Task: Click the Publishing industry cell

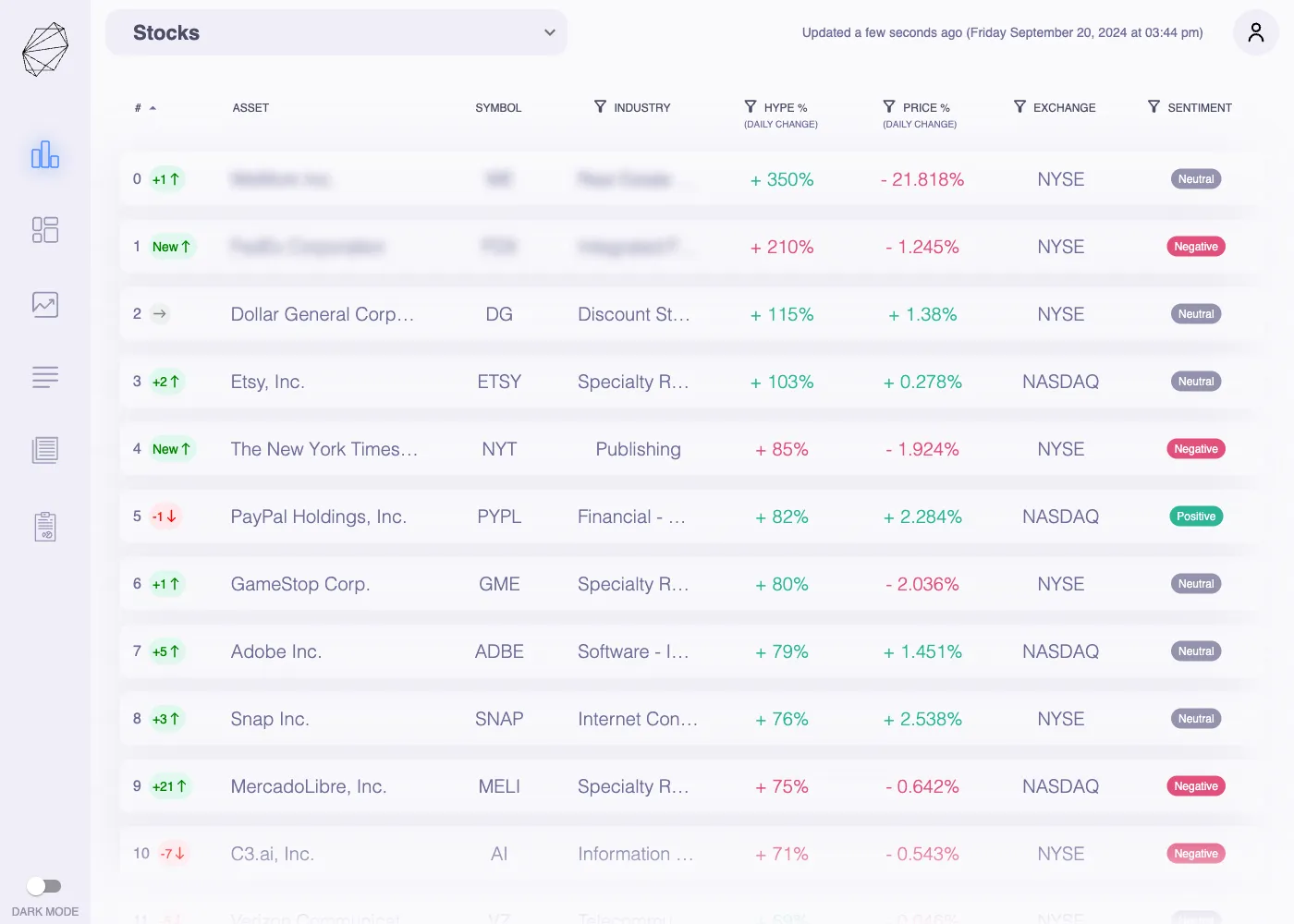Action: (x=638, y=449)
